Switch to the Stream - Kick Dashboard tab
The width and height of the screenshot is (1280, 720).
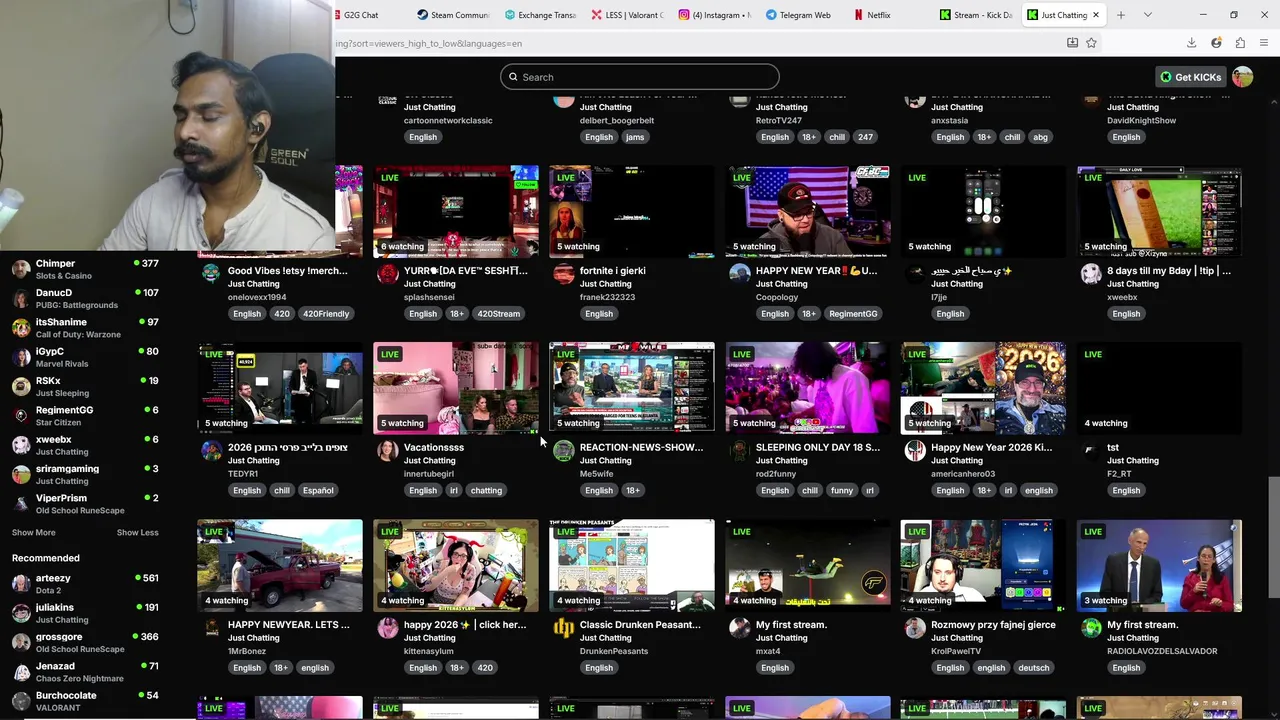click(975, 15)
